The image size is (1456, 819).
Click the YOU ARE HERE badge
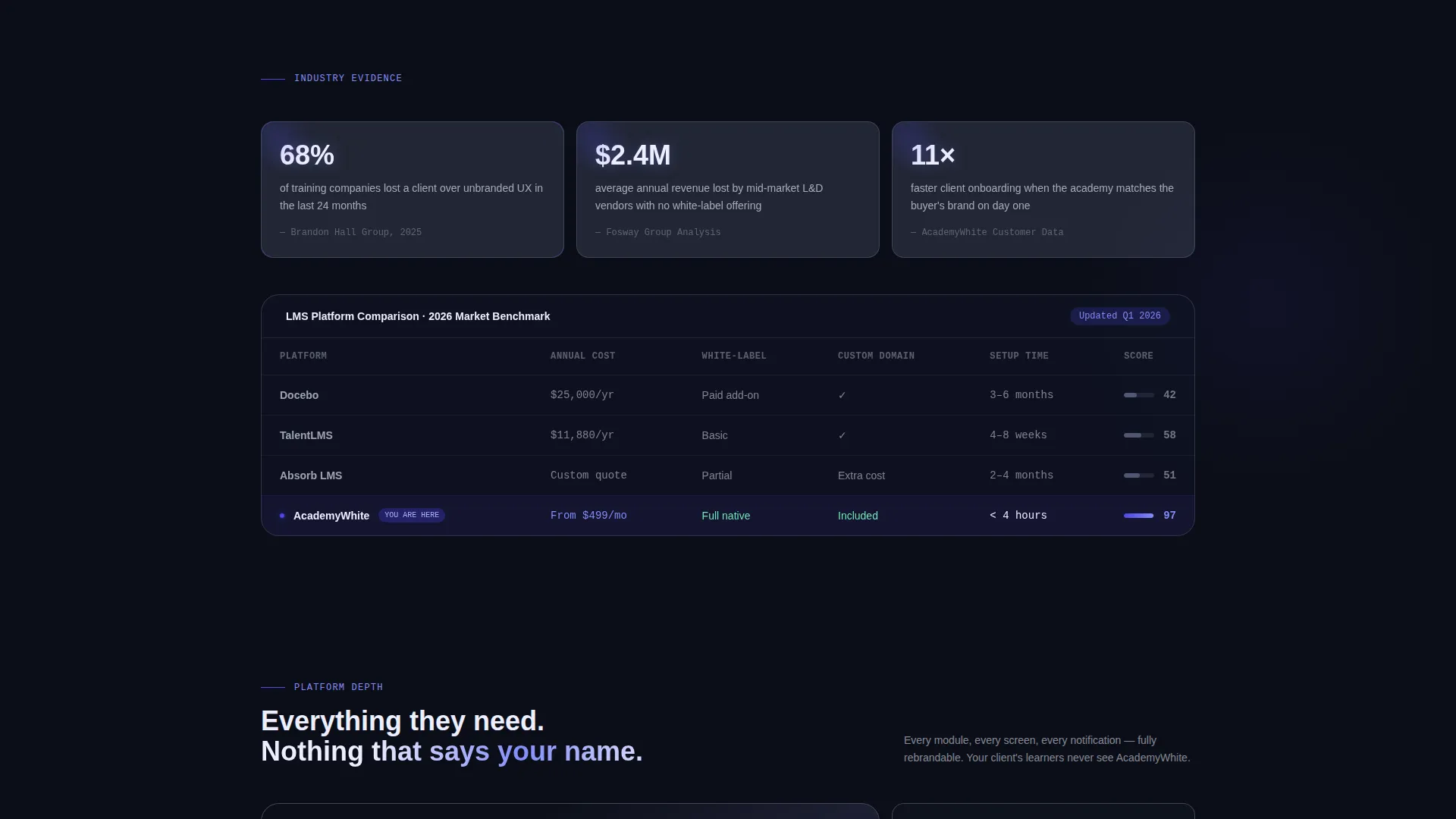[x=412, y=515]
